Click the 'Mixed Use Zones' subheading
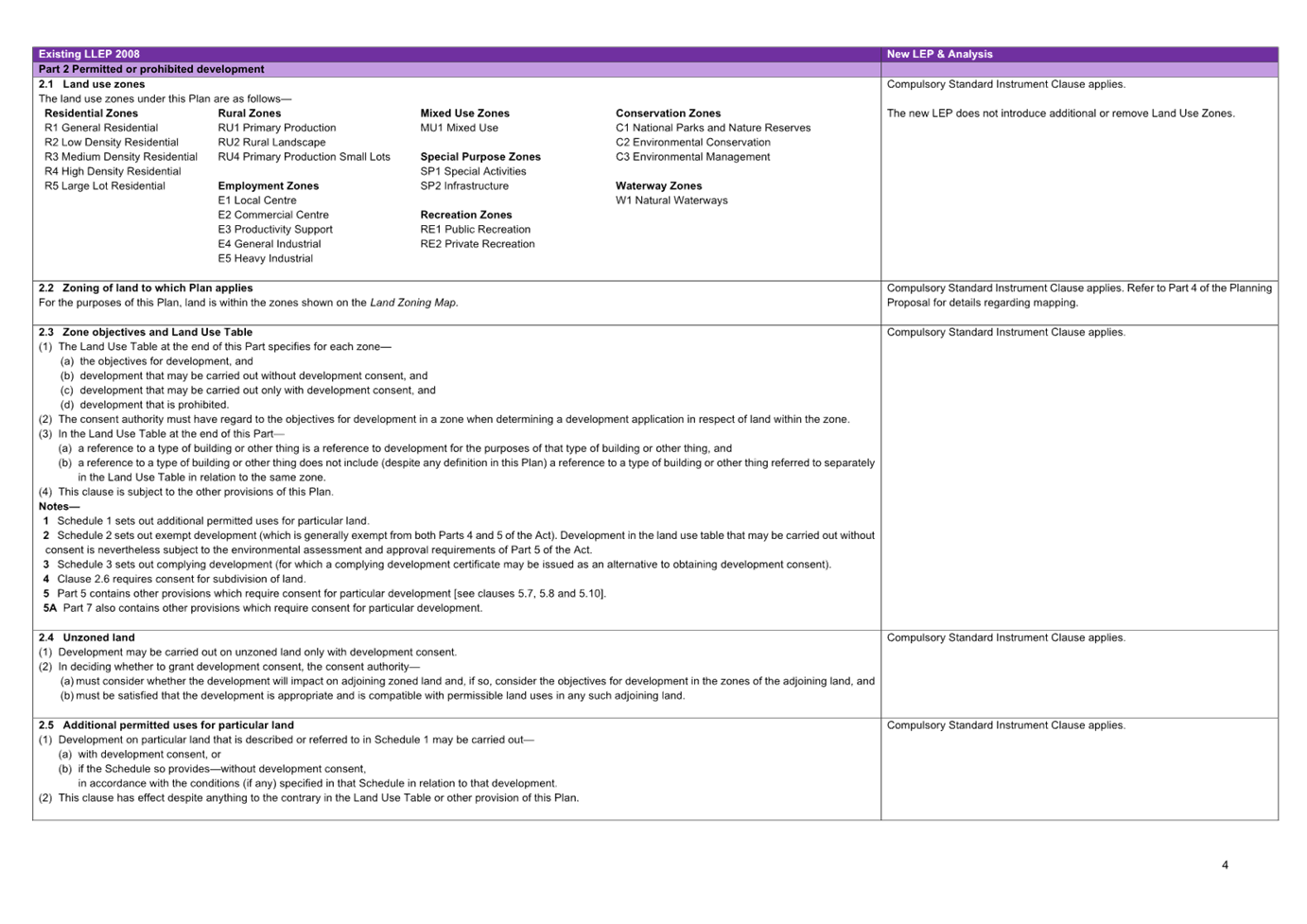This screenshot has height=924, width=1307. [465, 113]
